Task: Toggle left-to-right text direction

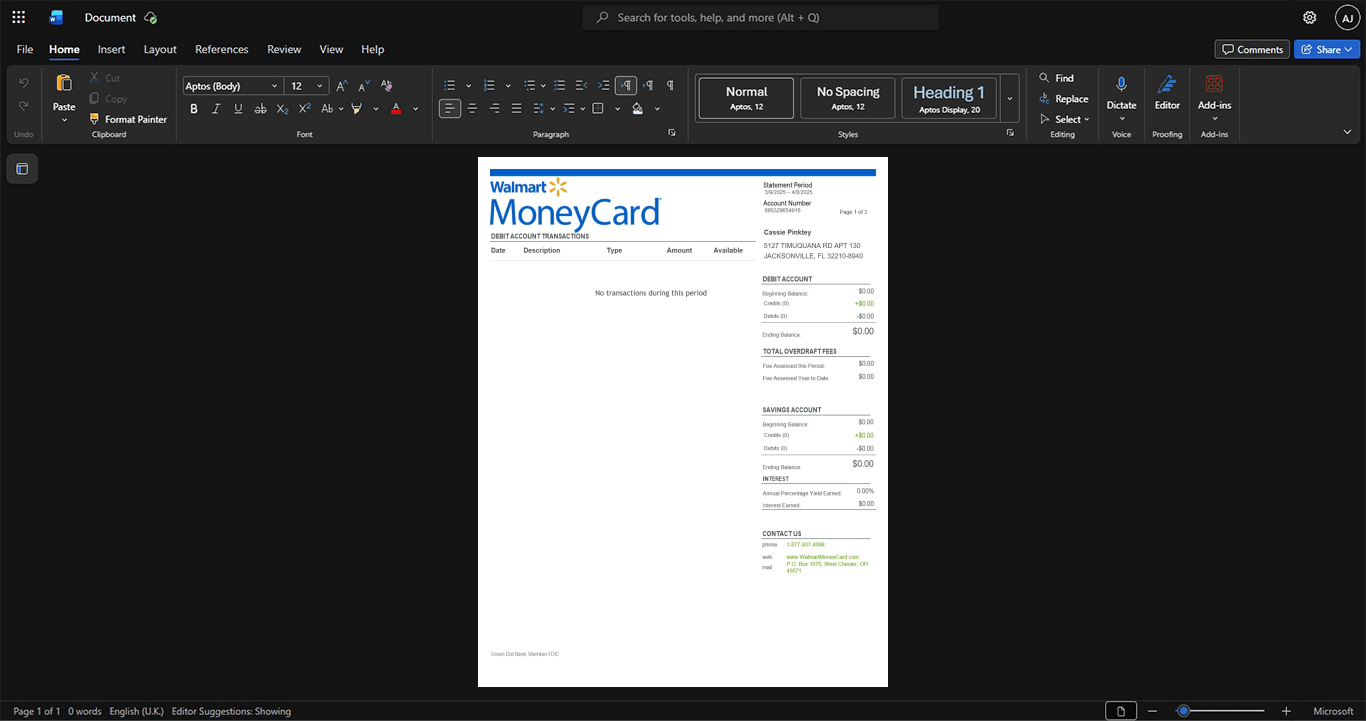Action: (626, 86)
